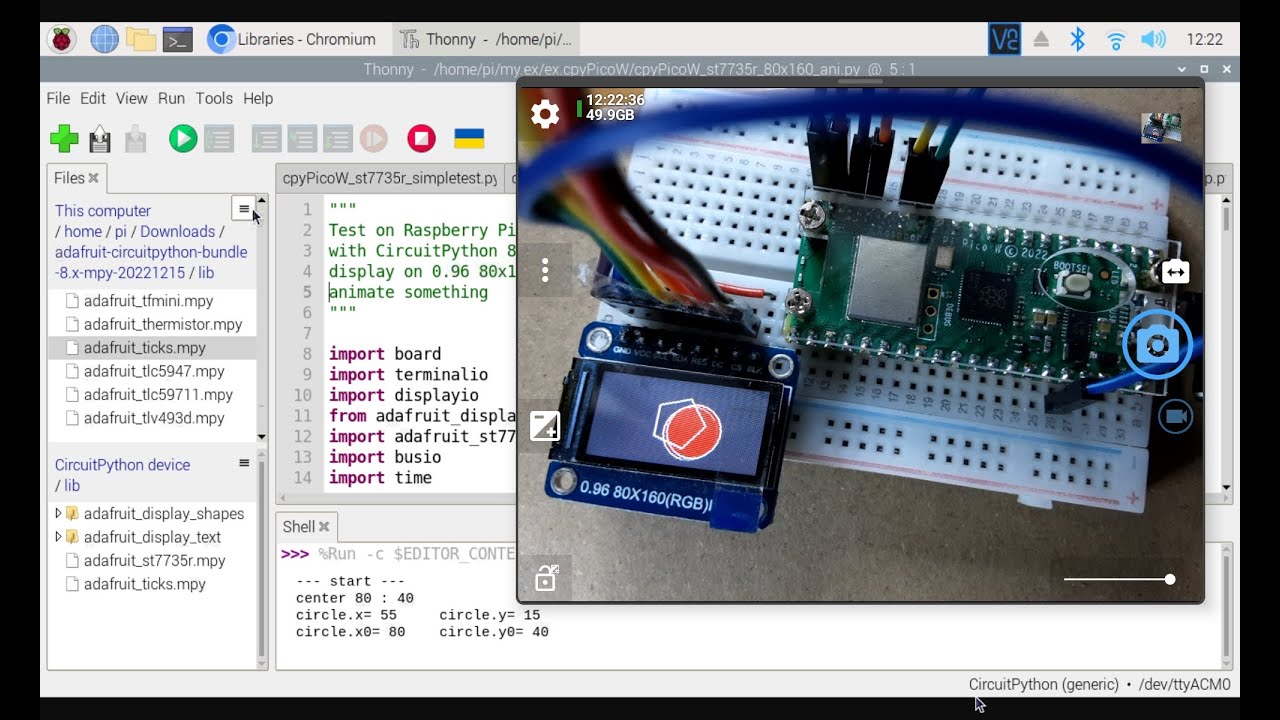
Task: Click CircuitPython (generic) interpreter status text
Action: coord(1044,684)
